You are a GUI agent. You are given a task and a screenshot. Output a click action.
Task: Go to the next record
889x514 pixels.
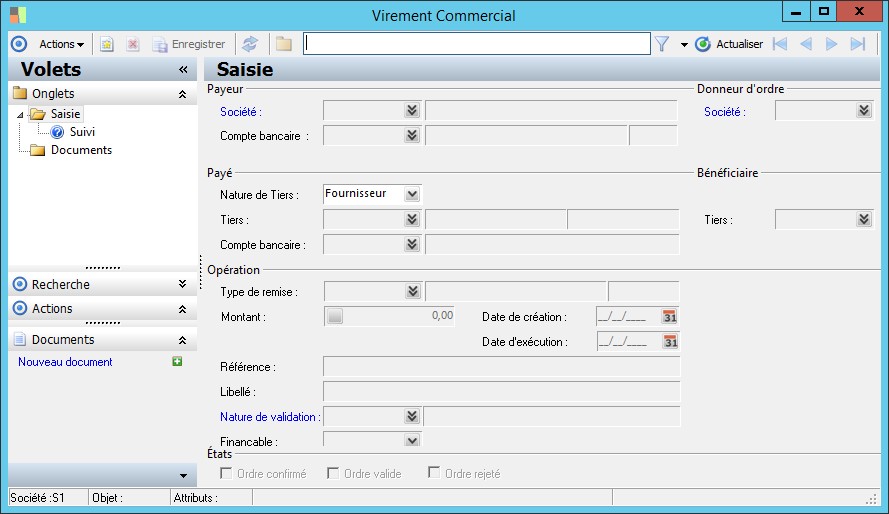(831, 44)
